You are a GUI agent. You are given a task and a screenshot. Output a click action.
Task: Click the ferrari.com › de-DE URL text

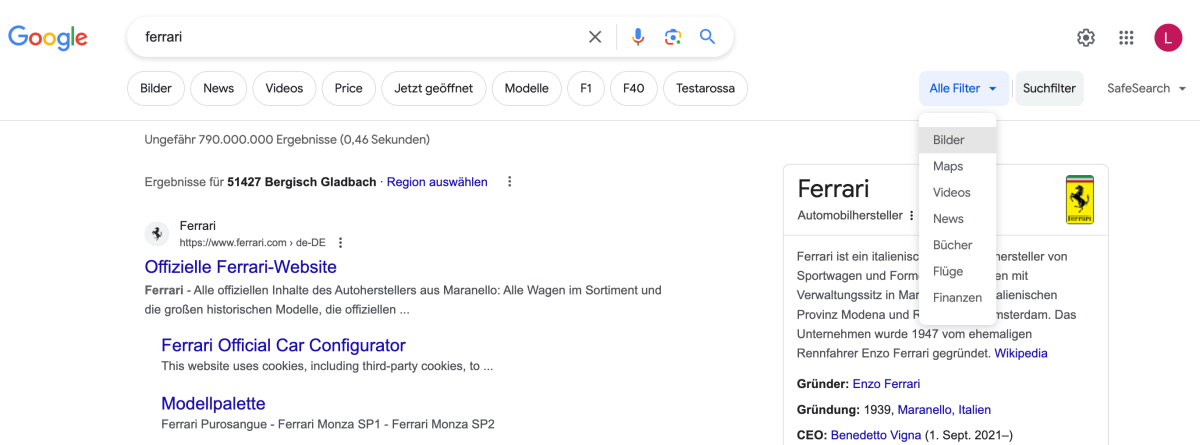pos(253,243)
